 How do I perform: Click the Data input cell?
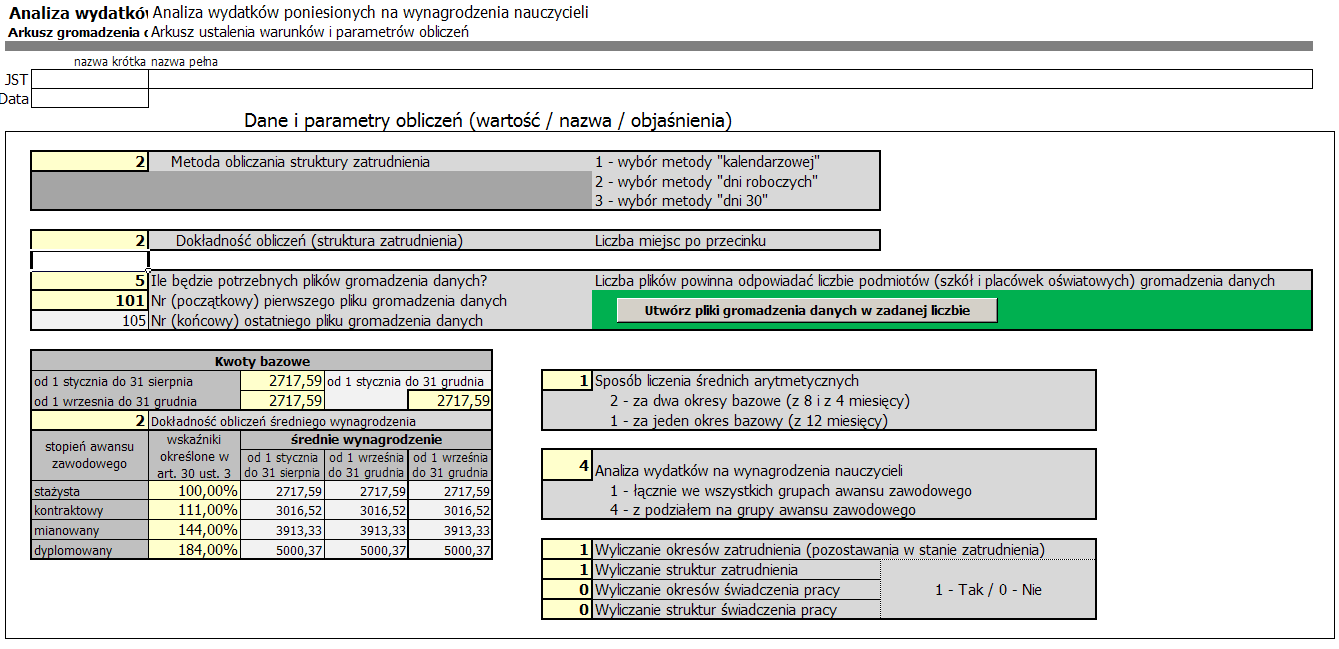click(x=90, y=98)
